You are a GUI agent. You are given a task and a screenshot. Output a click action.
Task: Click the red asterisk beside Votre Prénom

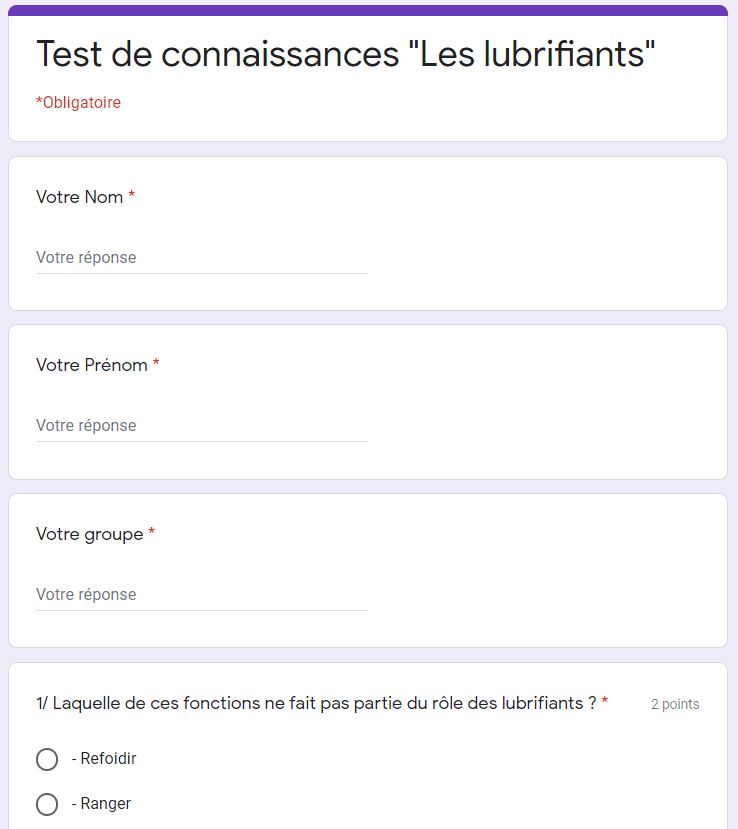(156, 365)
